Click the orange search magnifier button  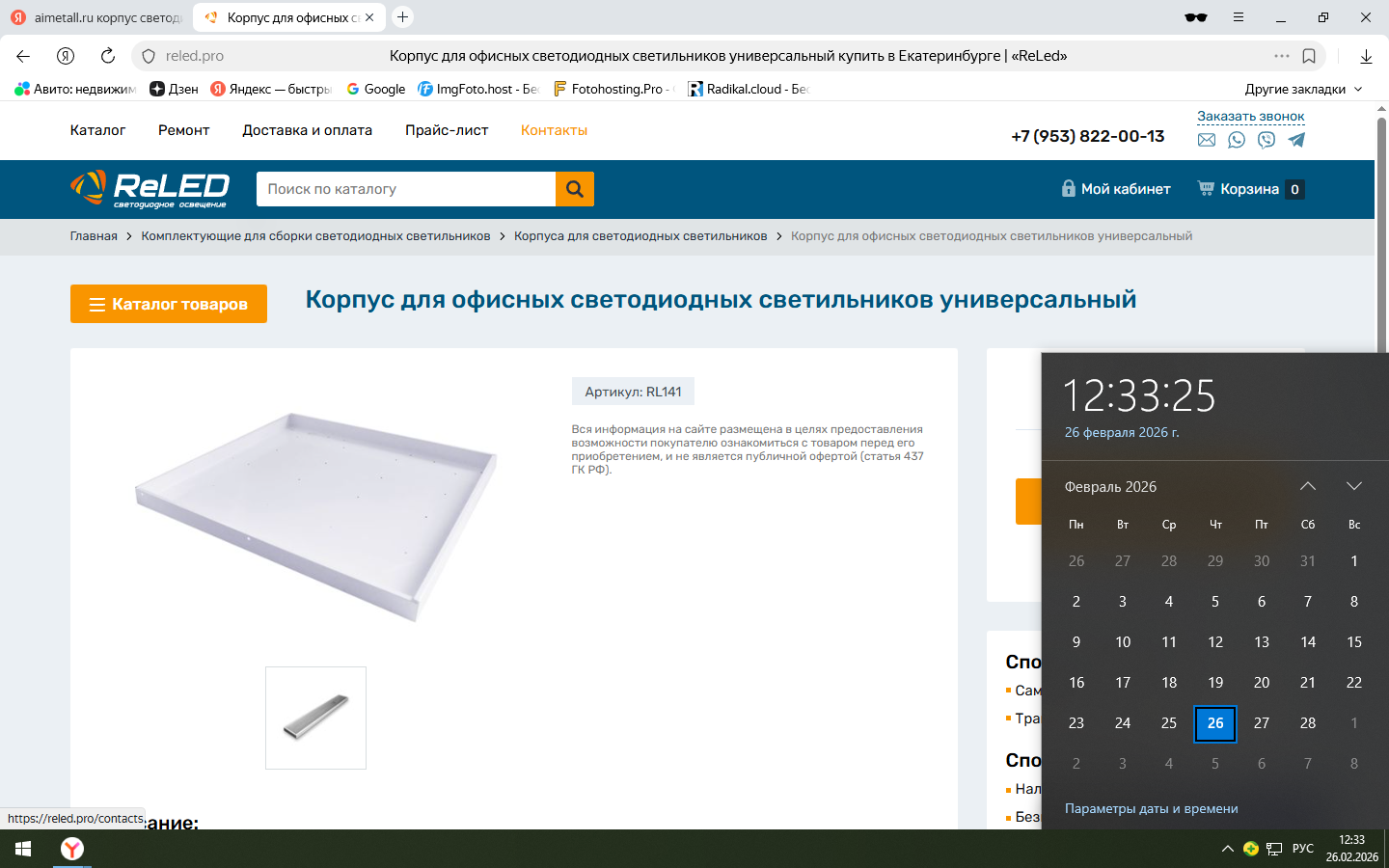[575, 189]
